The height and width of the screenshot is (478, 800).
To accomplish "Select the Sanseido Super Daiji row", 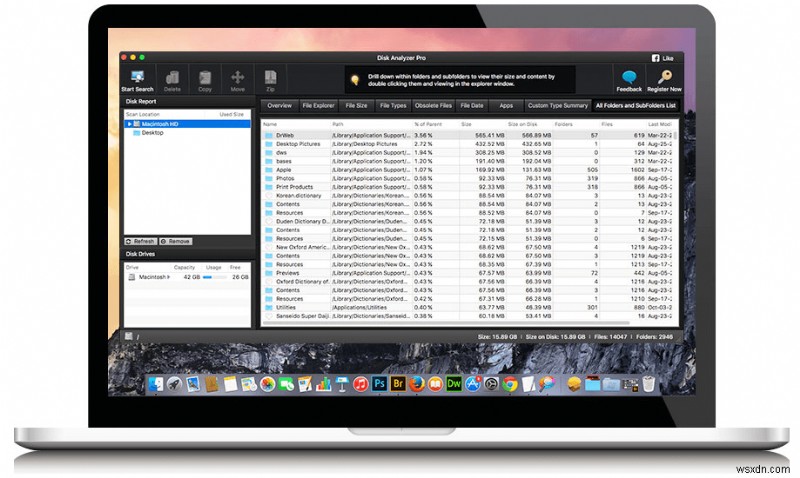I will pyautogui.click(x=467, y=316).
